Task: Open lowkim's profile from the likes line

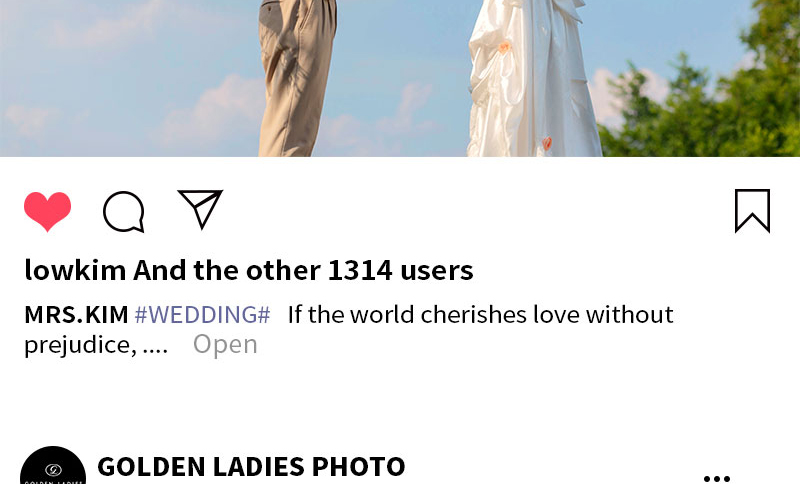Action: (75, 270)
